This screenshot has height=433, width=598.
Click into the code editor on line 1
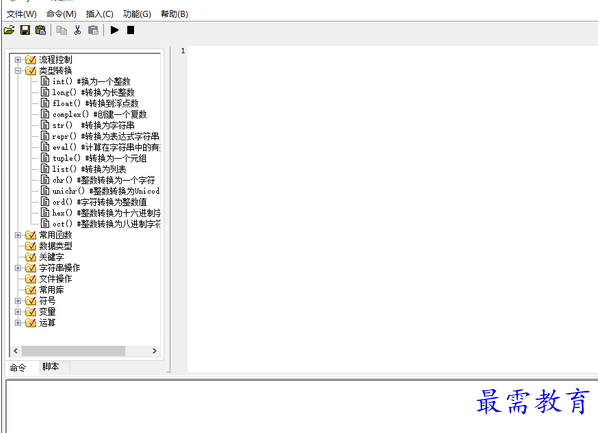pyautogui.click(x=392, y=51)
